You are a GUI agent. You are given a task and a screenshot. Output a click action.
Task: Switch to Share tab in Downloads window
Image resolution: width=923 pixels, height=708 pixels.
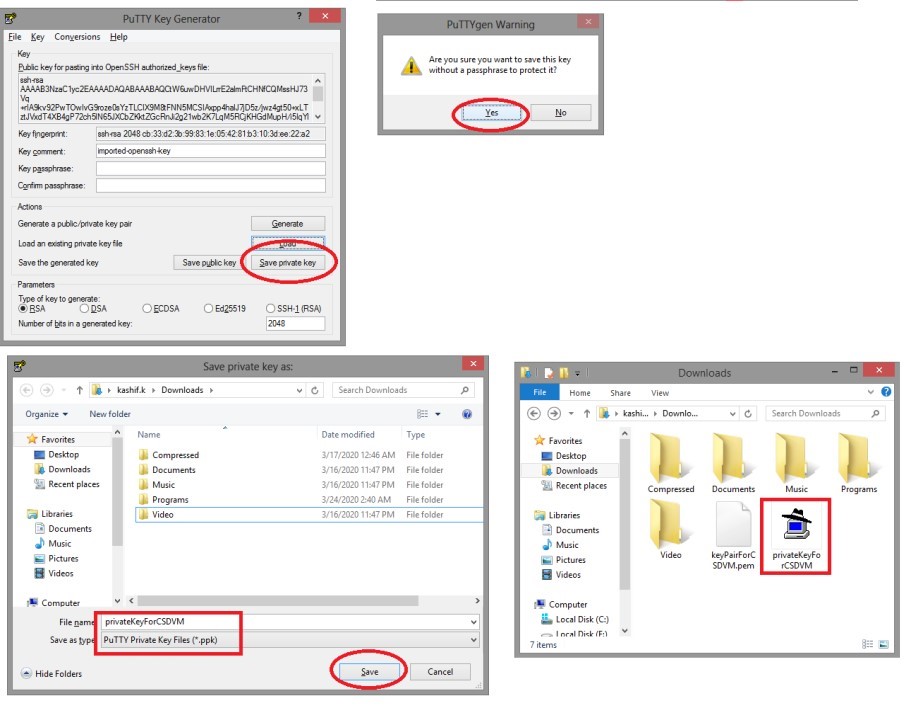click(620, 393)
